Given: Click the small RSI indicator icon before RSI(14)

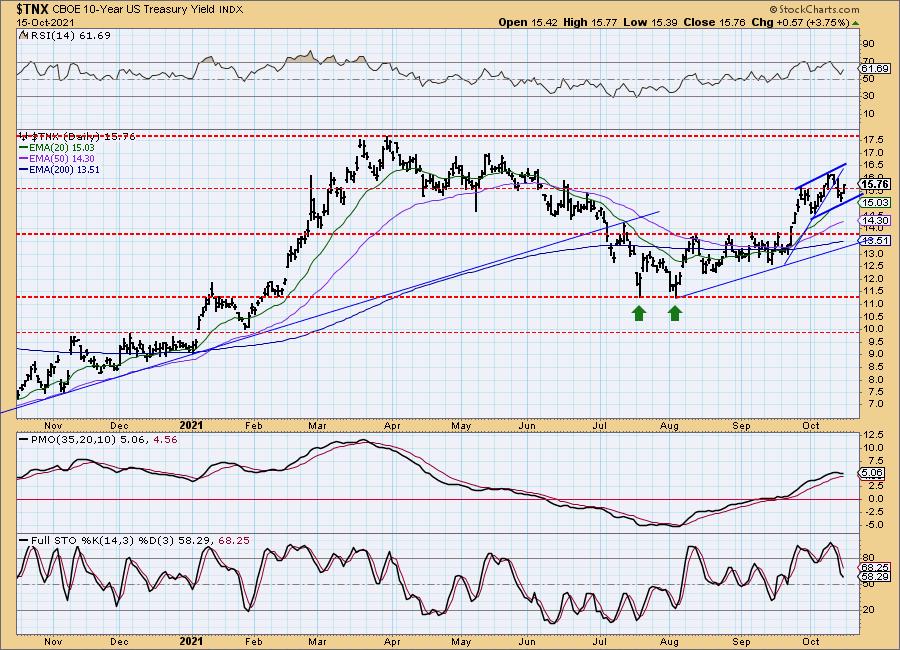Looking at the screenshot, I should (23, 35).
